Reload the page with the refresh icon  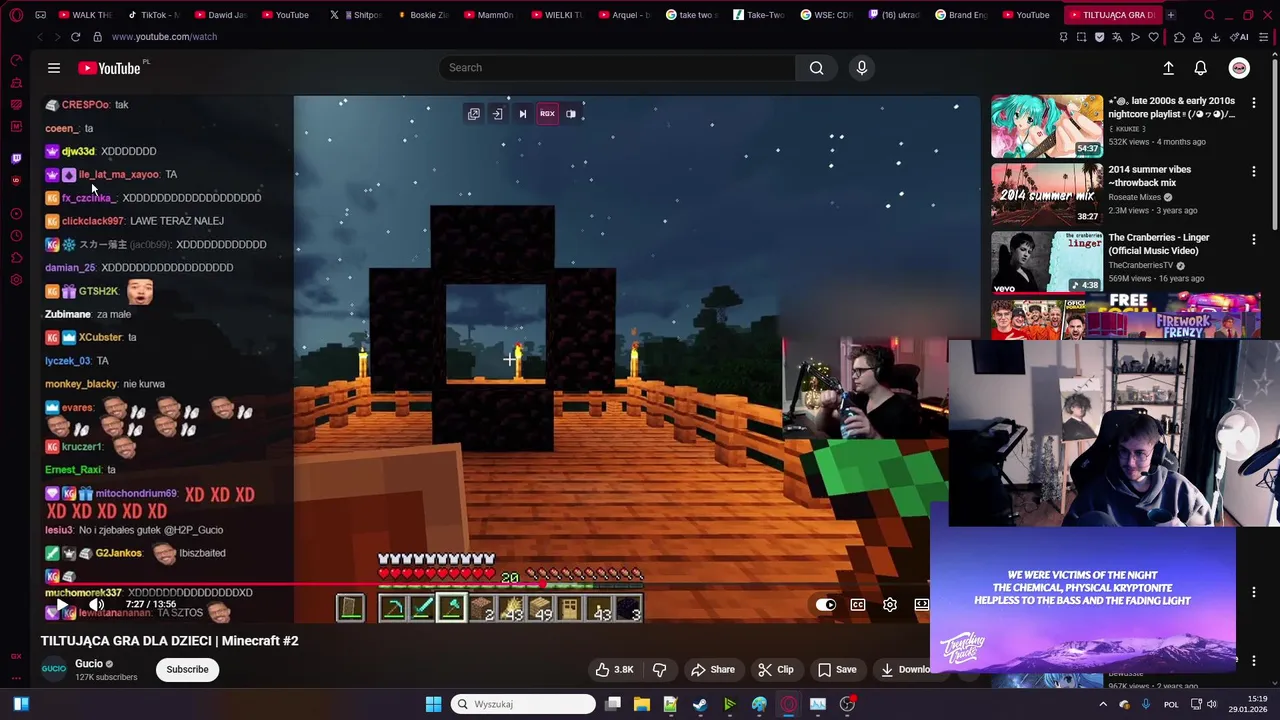[75, 37]
